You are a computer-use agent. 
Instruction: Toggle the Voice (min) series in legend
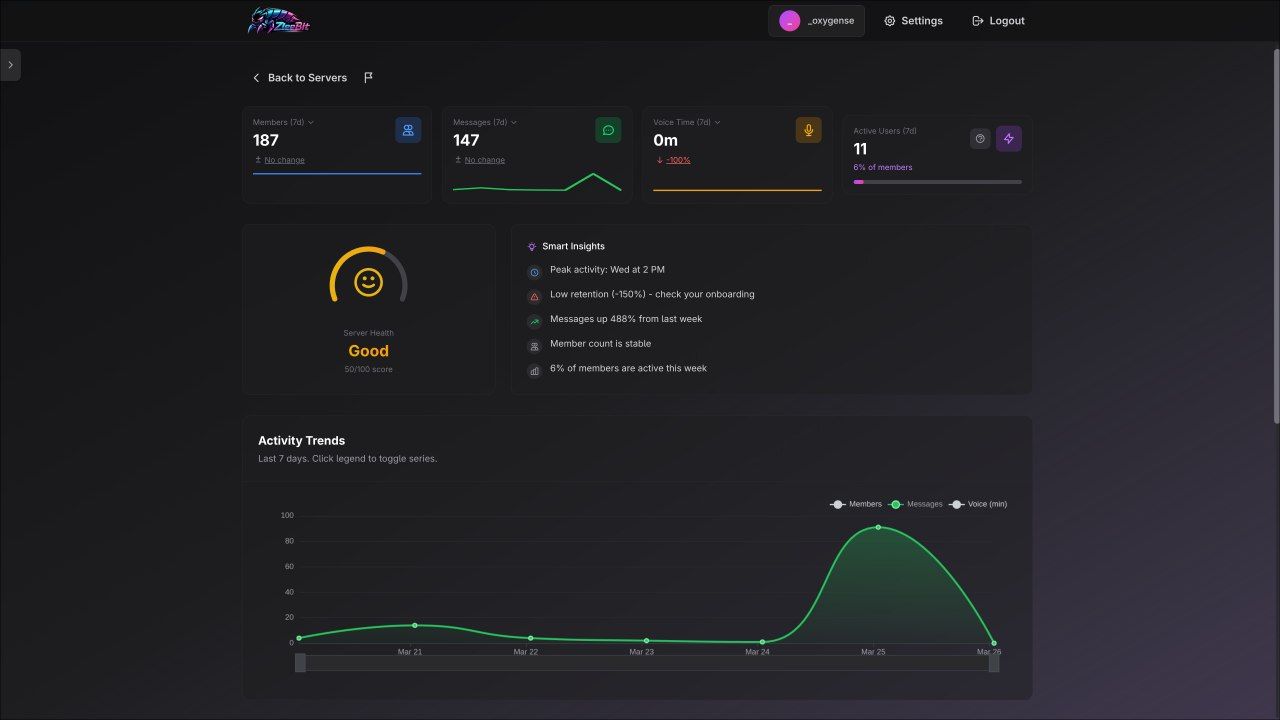point(978,504)
